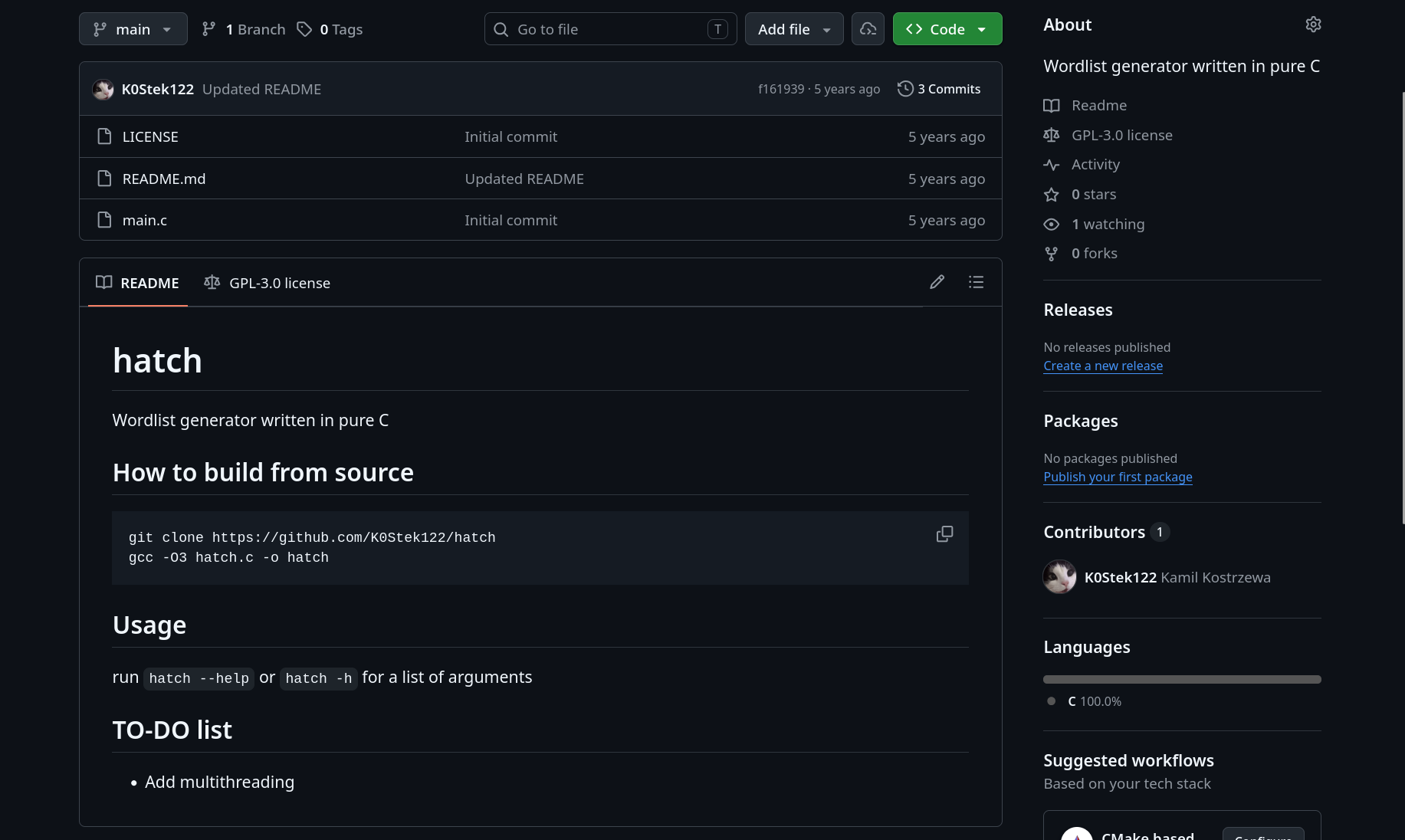Screen dimensions: 1405x840
Task: Open the 1 Branch link
Action: pos(244,29)
